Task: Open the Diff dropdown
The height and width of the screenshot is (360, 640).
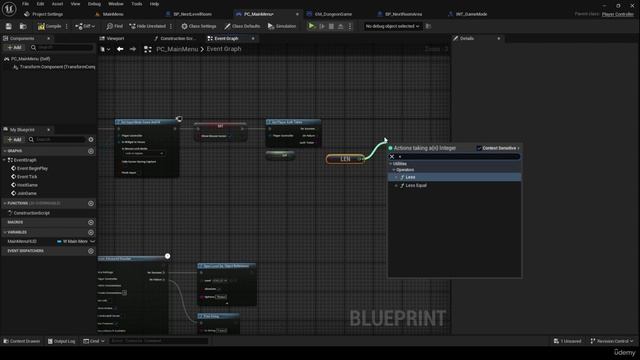Action: click(85, 26)
